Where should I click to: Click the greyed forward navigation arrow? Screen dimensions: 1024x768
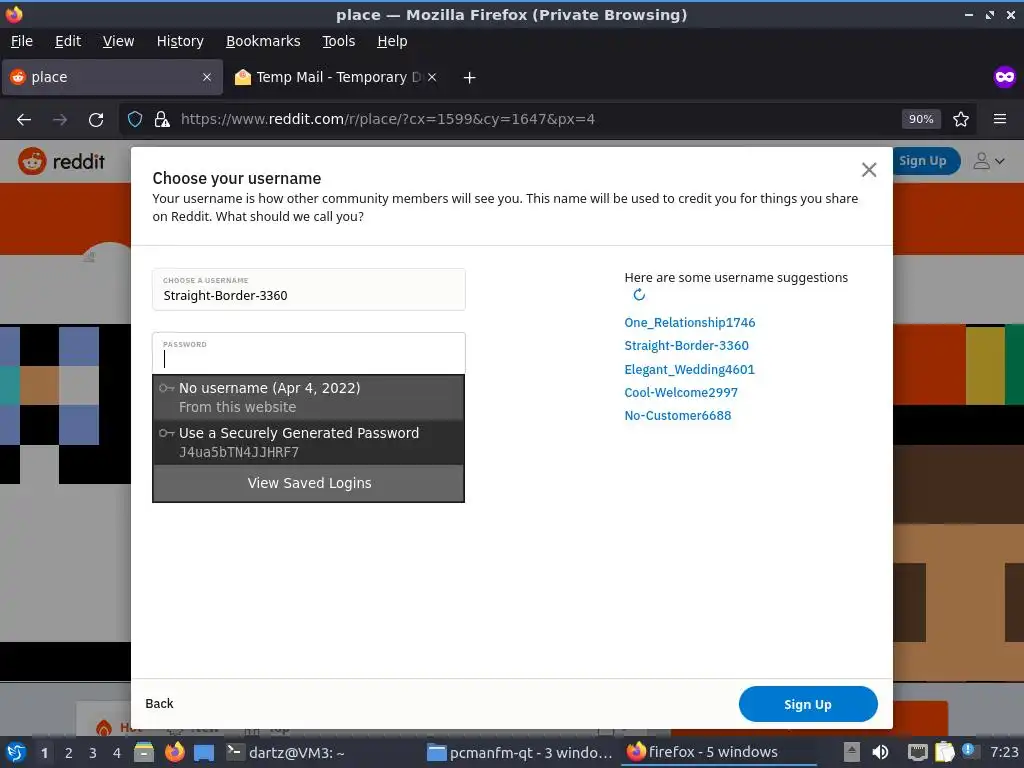[x=60, y=120]
